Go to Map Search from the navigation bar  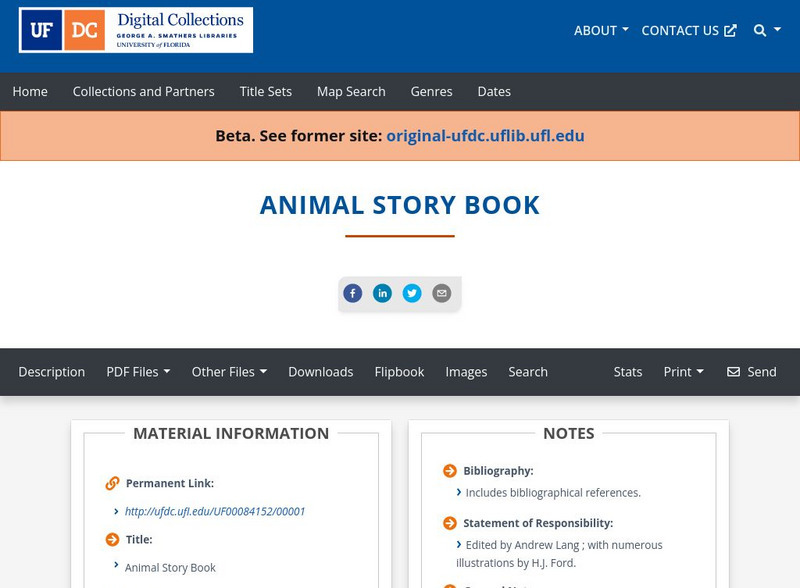pos(350,91)
